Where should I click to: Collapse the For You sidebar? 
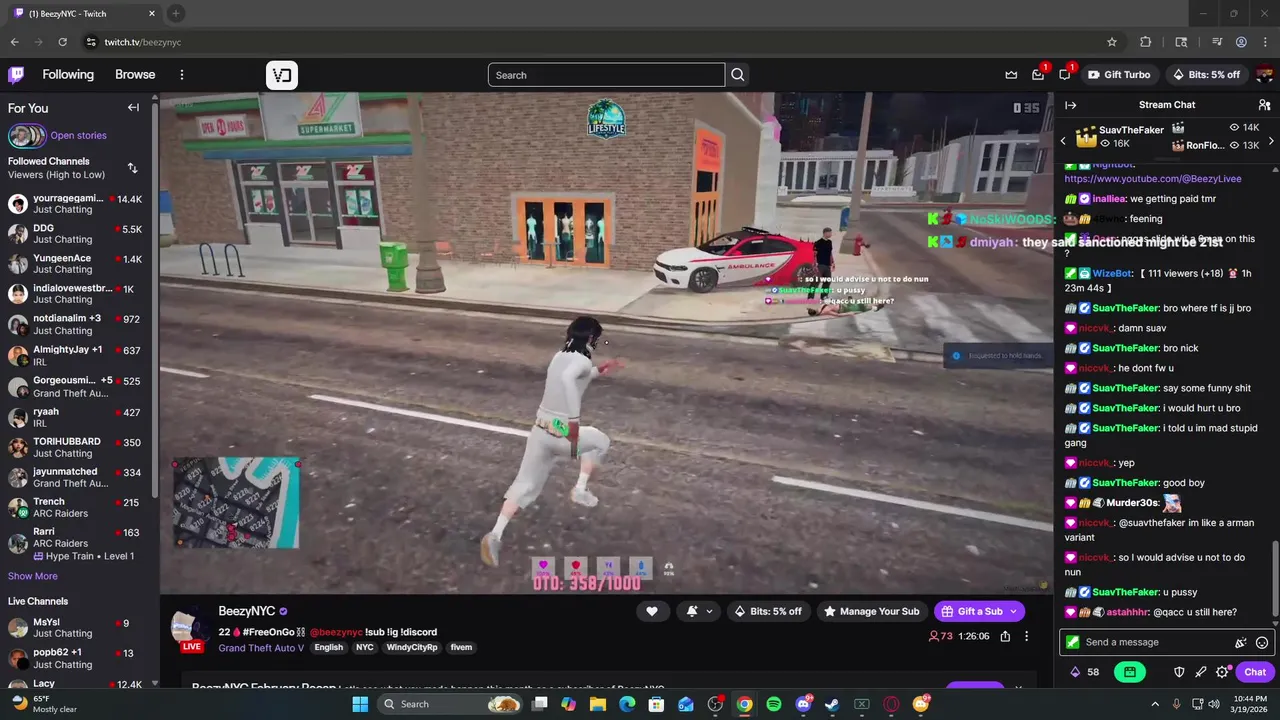tap(133, 108)
